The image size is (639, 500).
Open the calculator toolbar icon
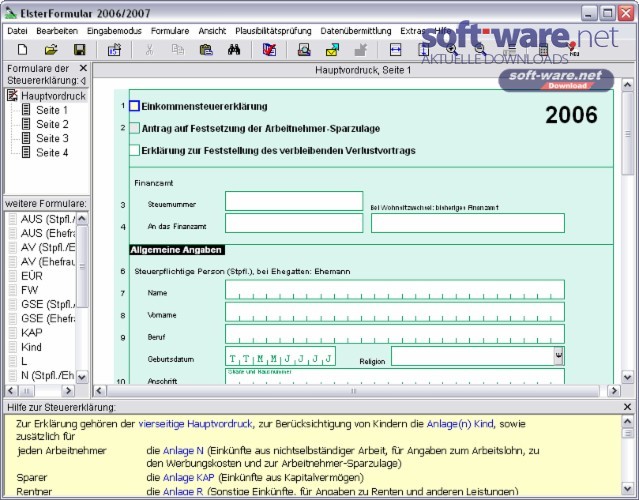543,50
